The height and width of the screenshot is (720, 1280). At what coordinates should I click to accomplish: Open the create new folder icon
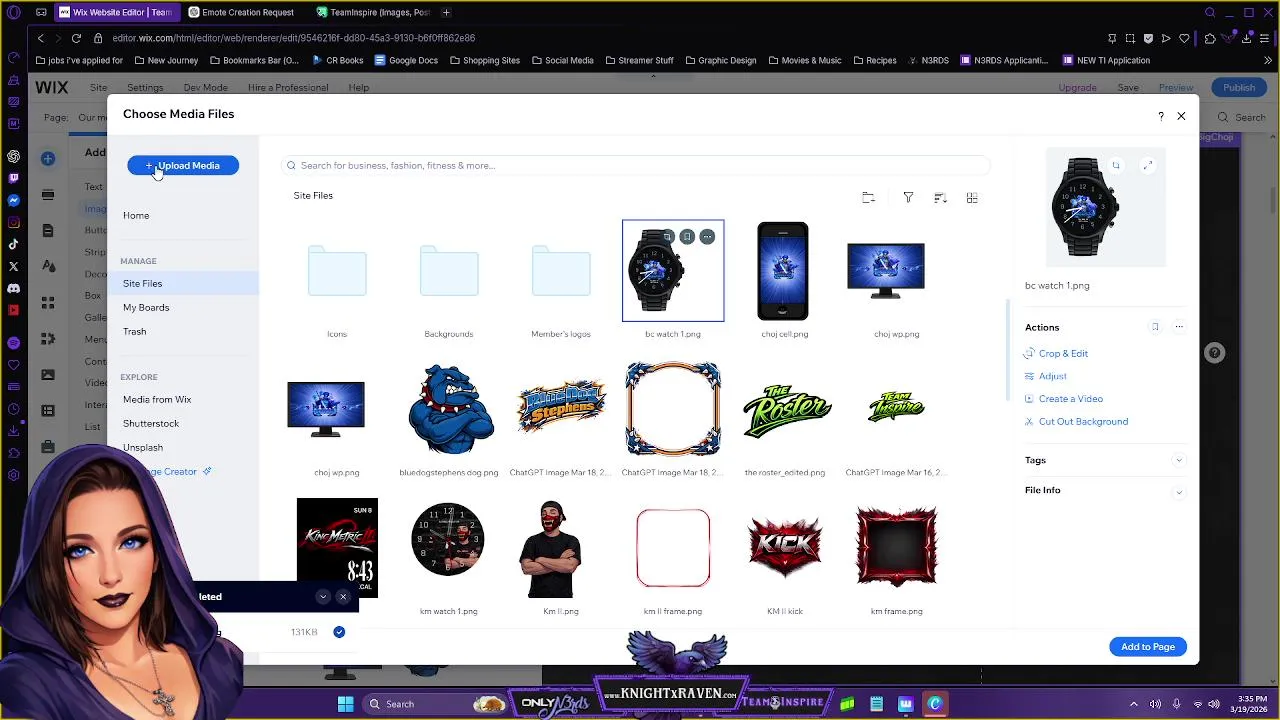pos(868,198)
